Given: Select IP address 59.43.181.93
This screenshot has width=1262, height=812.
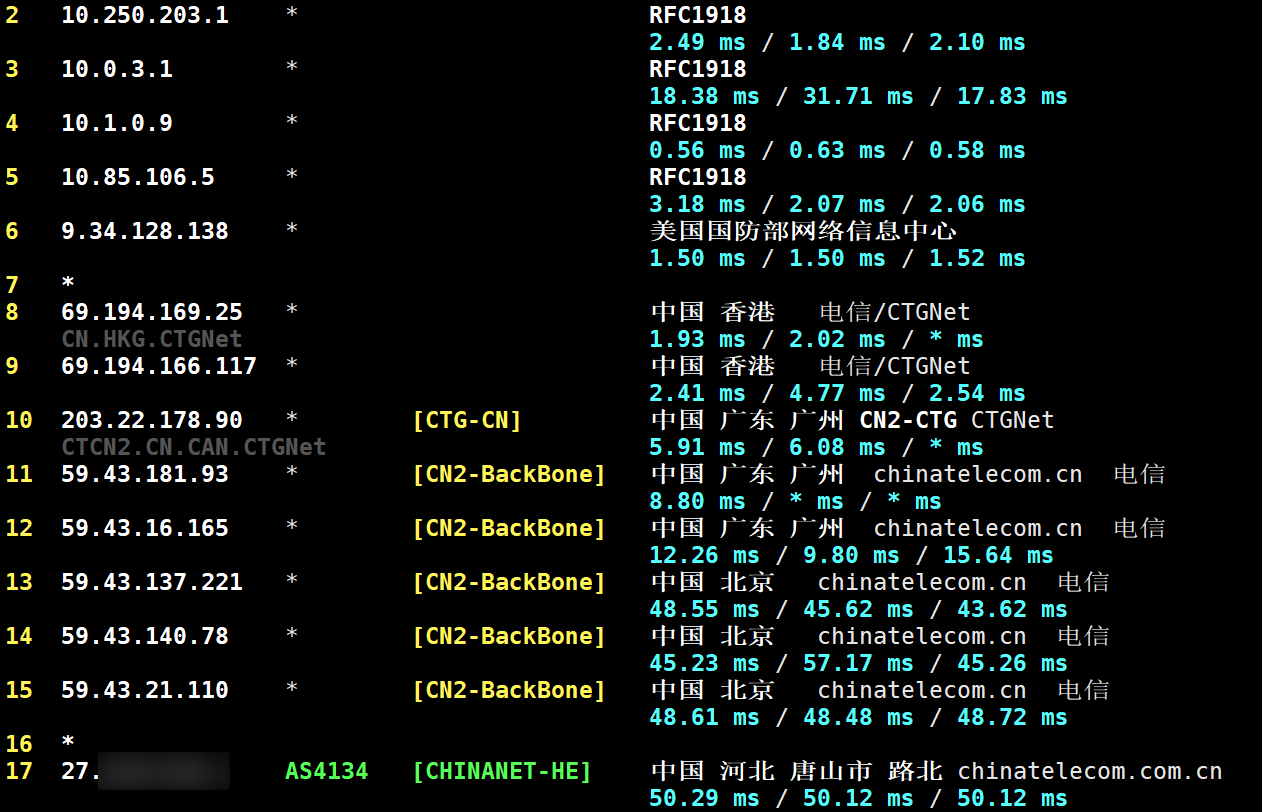Looking at the screenshot, I should 145,474.
